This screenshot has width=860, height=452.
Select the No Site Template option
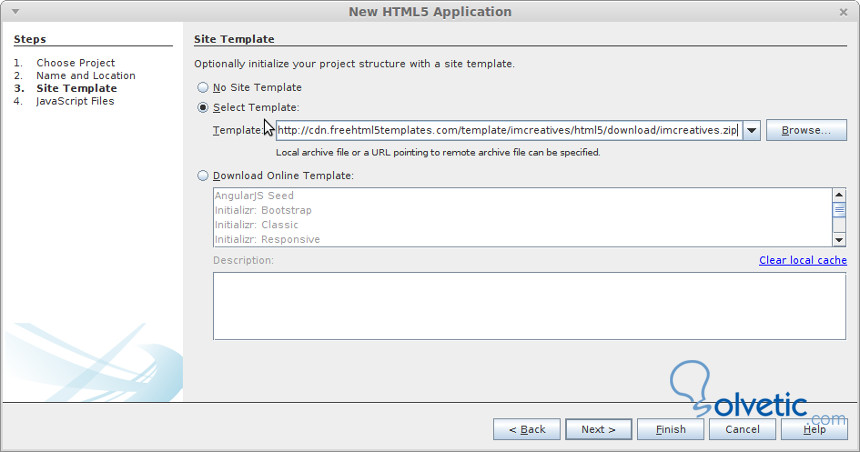click(204, 88)
